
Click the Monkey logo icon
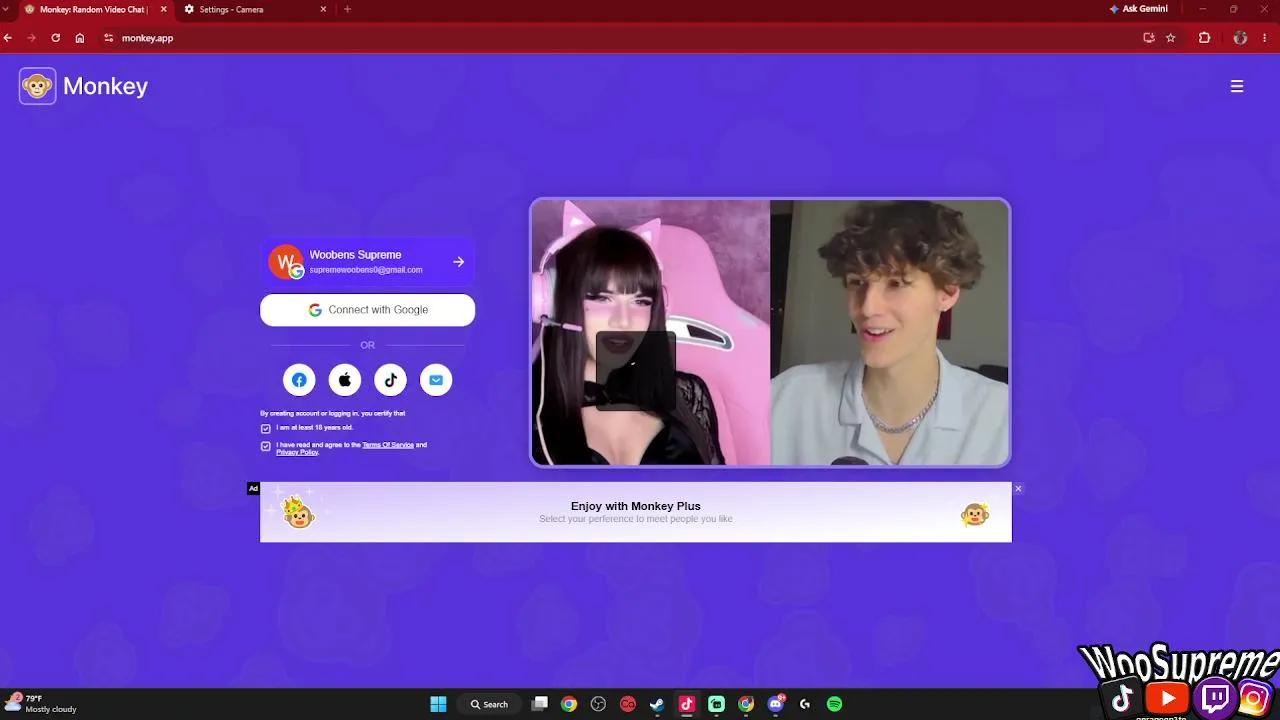tap(38, 86)
